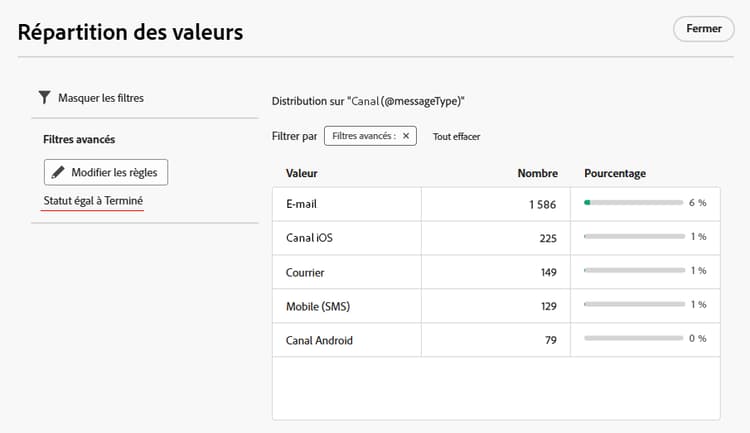Select the Statut égal à Terminé rule
Image resolution: width=750 pixels, height=433 pixels.
[x=93, y=200]
